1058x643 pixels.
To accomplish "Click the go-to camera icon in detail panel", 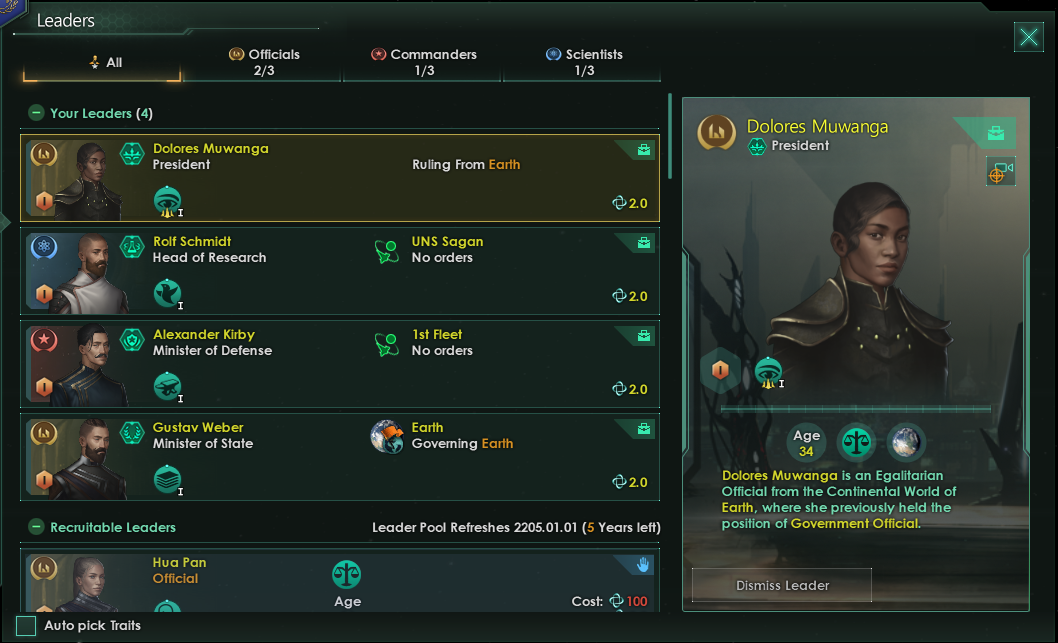I will pyautogui.click(x=1000, y=171).
